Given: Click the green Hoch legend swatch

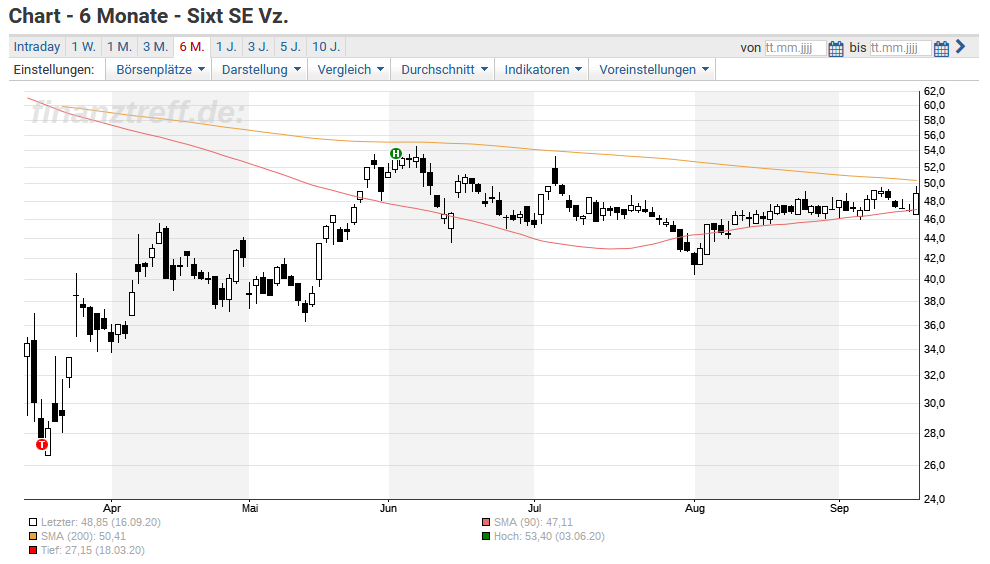Looking at the screenshot, I should (x=486, y=536).
